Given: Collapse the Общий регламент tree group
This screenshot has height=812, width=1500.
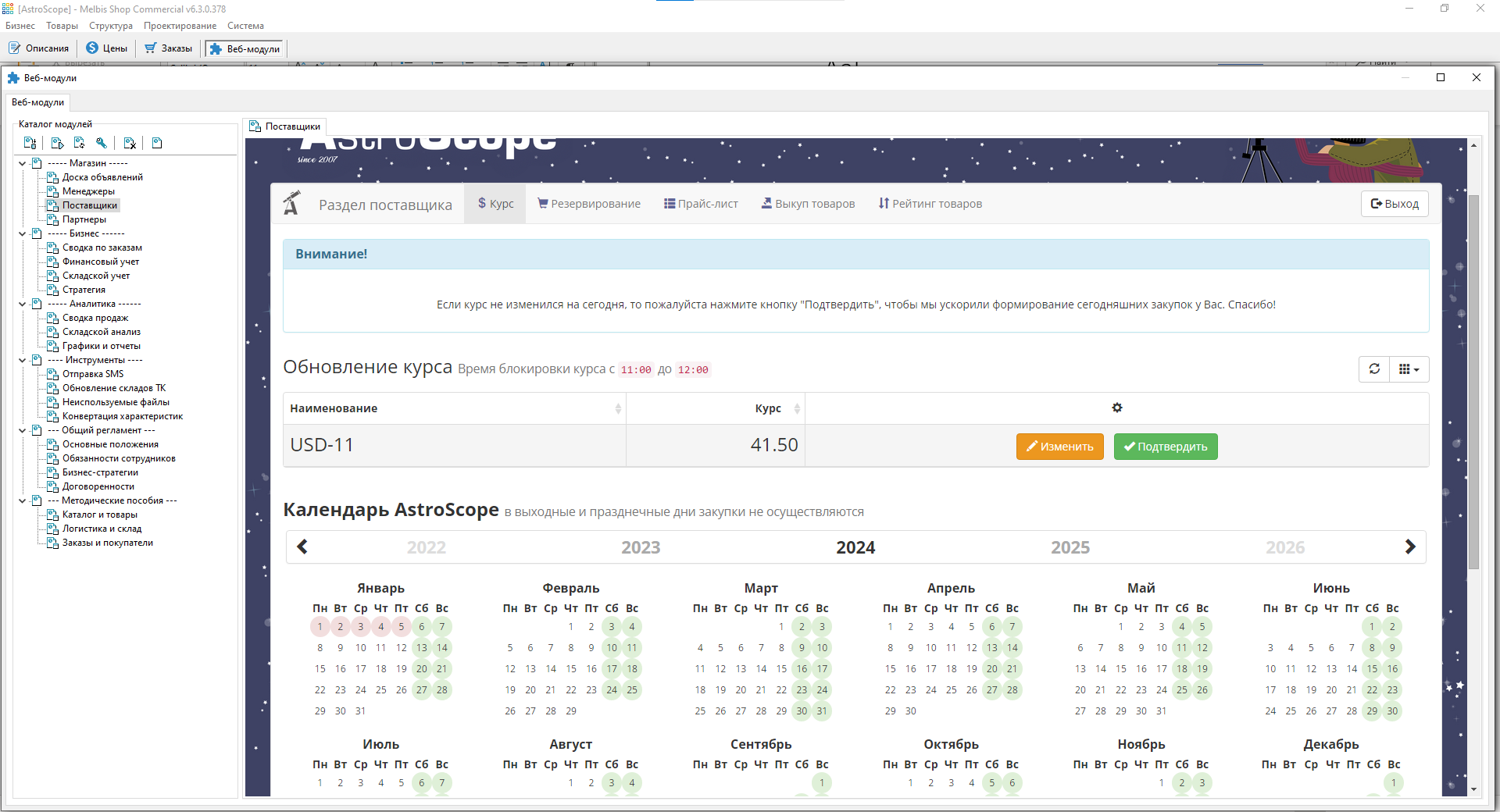Looking at the screenshot, I should pyautogui.click(x=23, y=430).
